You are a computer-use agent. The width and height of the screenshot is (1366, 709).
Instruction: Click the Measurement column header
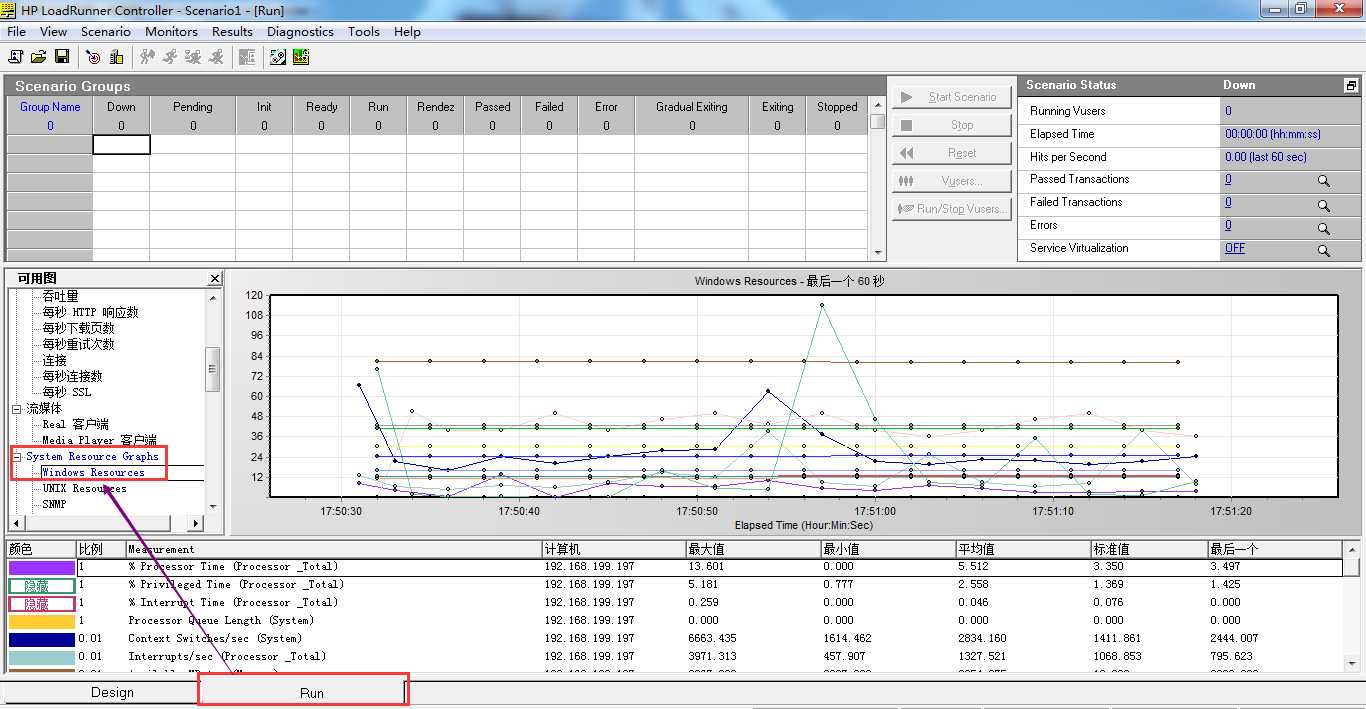[333, 550]
